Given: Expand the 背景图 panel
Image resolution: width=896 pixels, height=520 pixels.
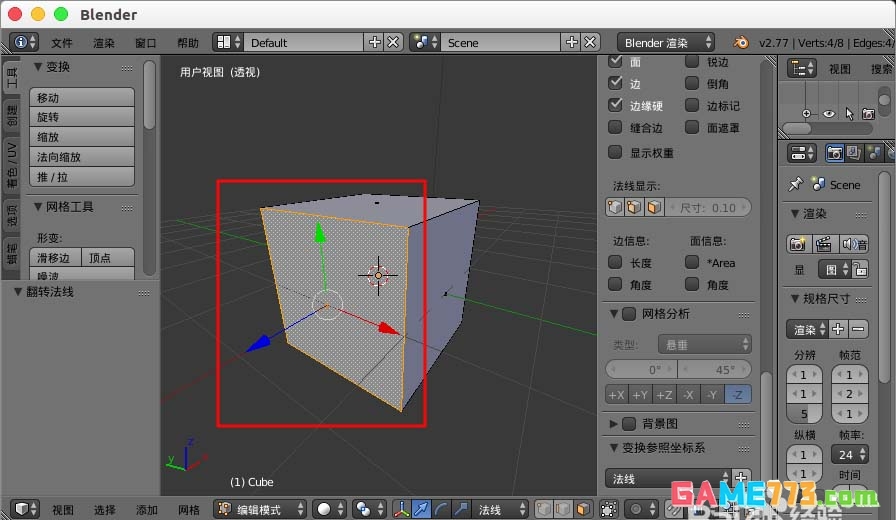Looking at the screenshot, I should point(613,423).
